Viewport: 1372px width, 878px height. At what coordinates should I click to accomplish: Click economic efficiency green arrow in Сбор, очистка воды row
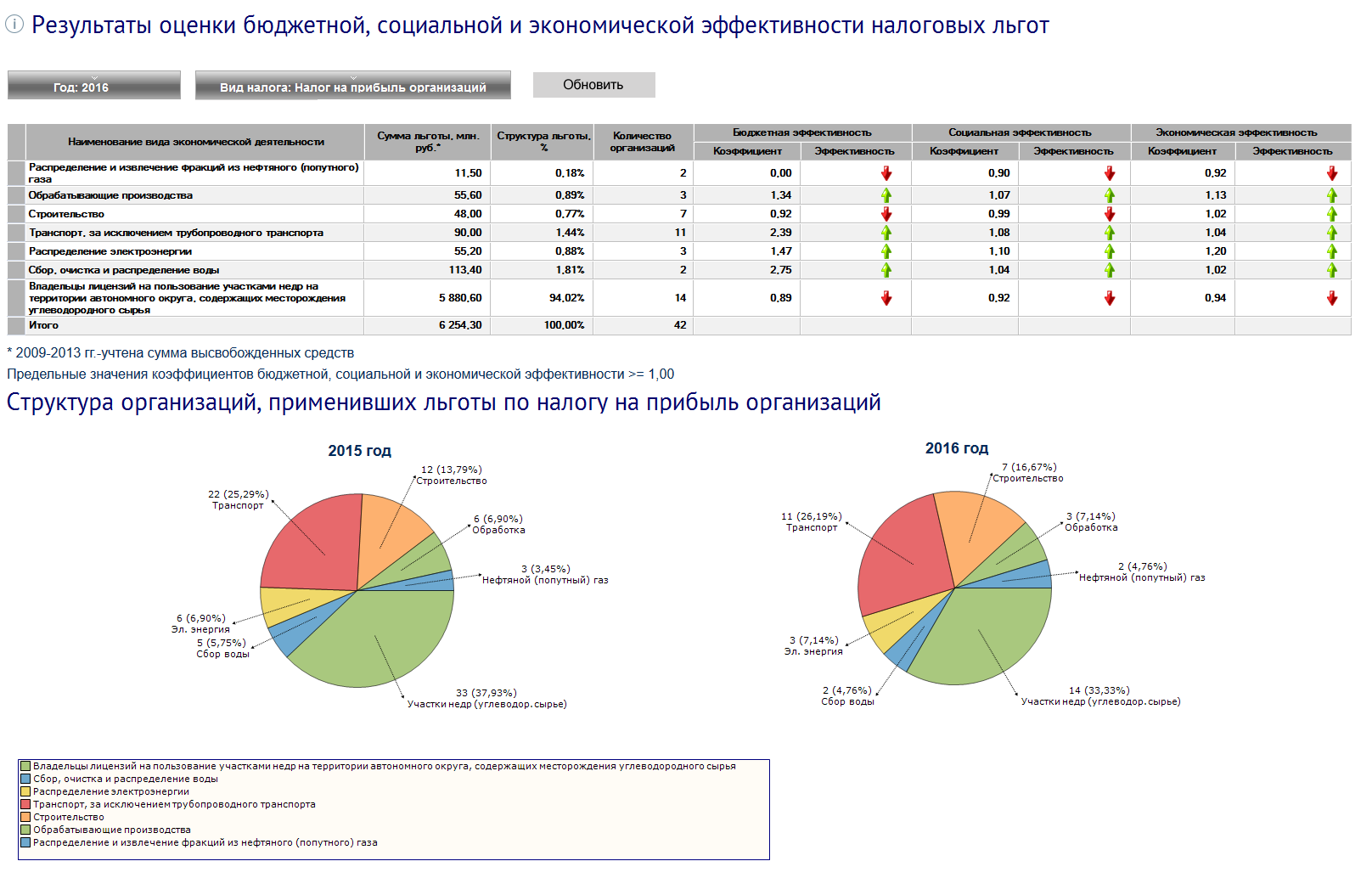1331,270
